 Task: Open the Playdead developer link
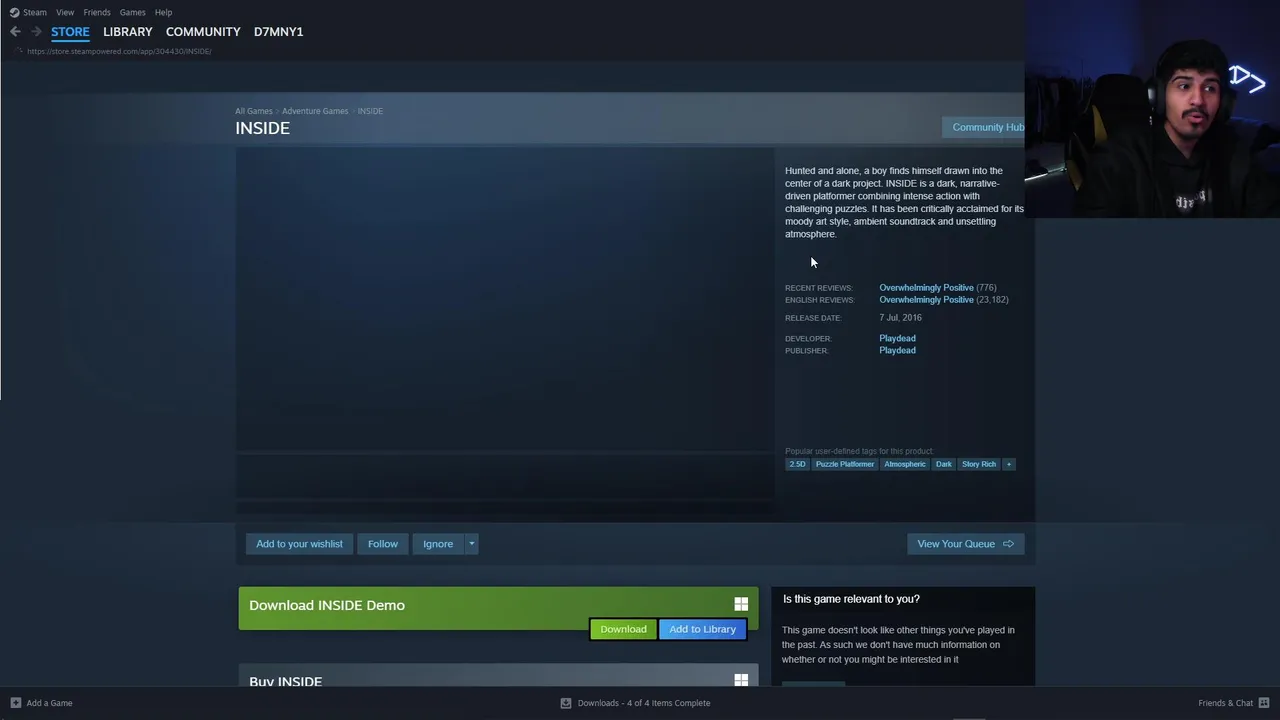(x=897, y=338)
